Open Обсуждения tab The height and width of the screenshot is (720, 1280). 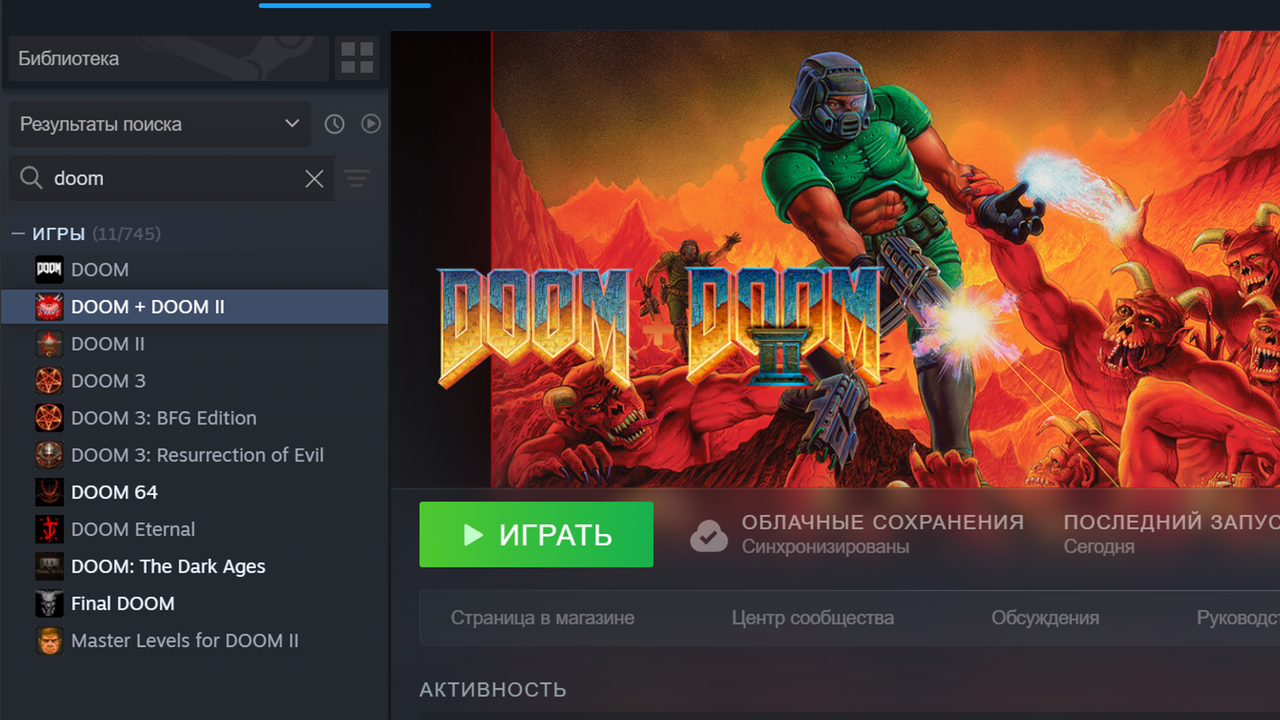click(1045, 618)
